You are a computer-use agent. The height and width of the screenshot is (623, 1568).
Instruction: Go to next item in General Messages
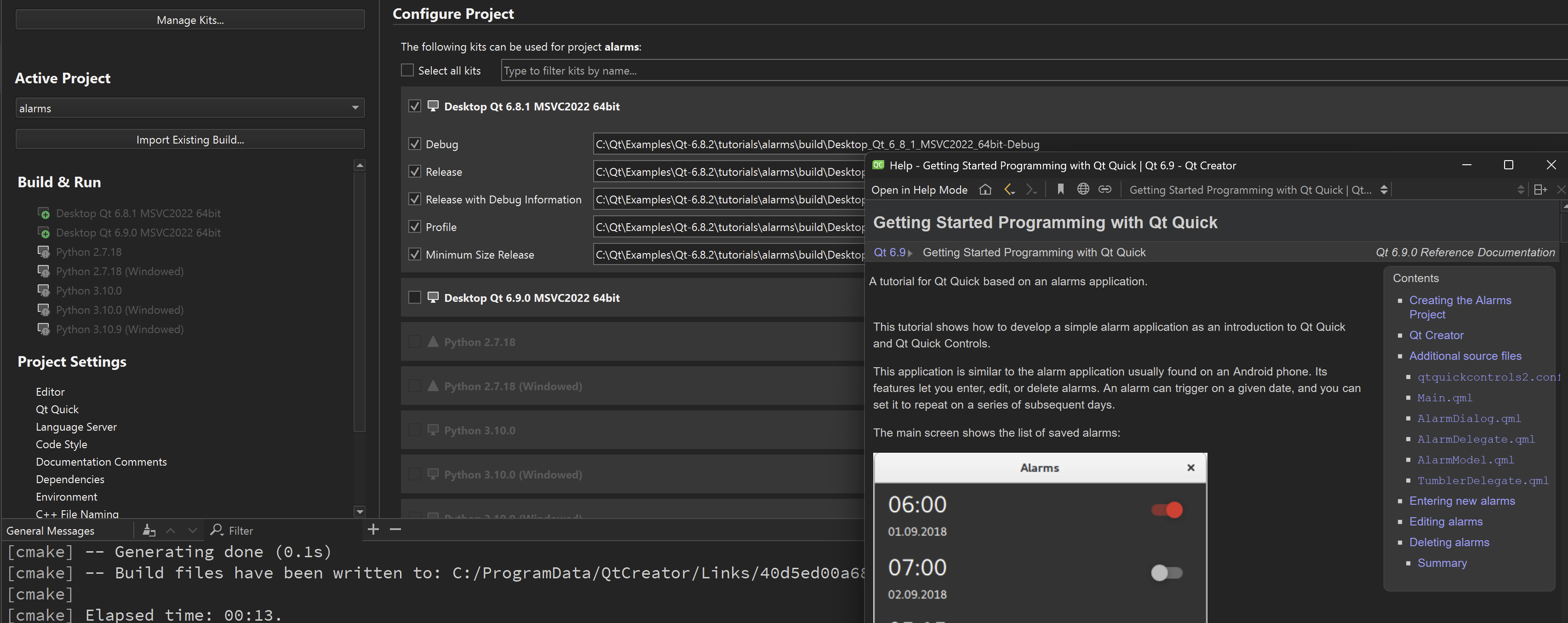click(x=192, y=531)
